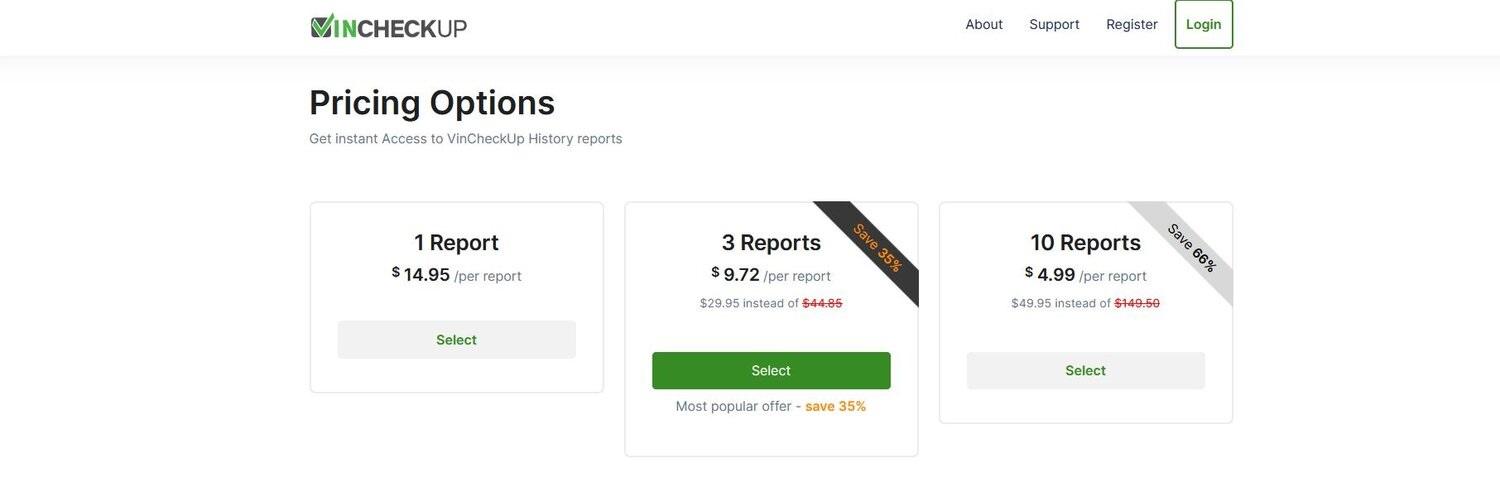Click the Pricing Options heading

coord(432,103)
